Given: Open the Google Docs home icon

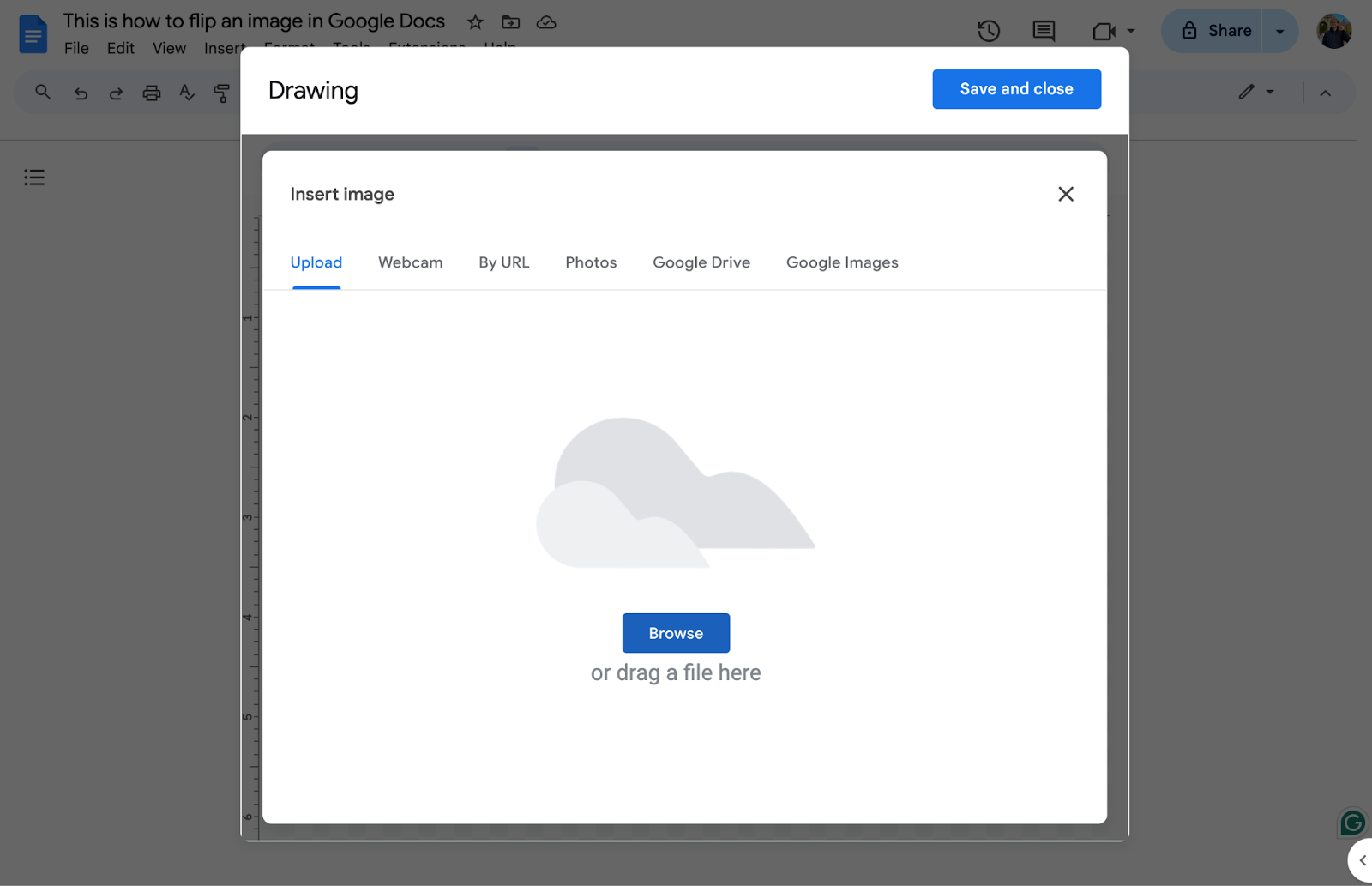Looking at the screenshot, I should tap(33, 34).
